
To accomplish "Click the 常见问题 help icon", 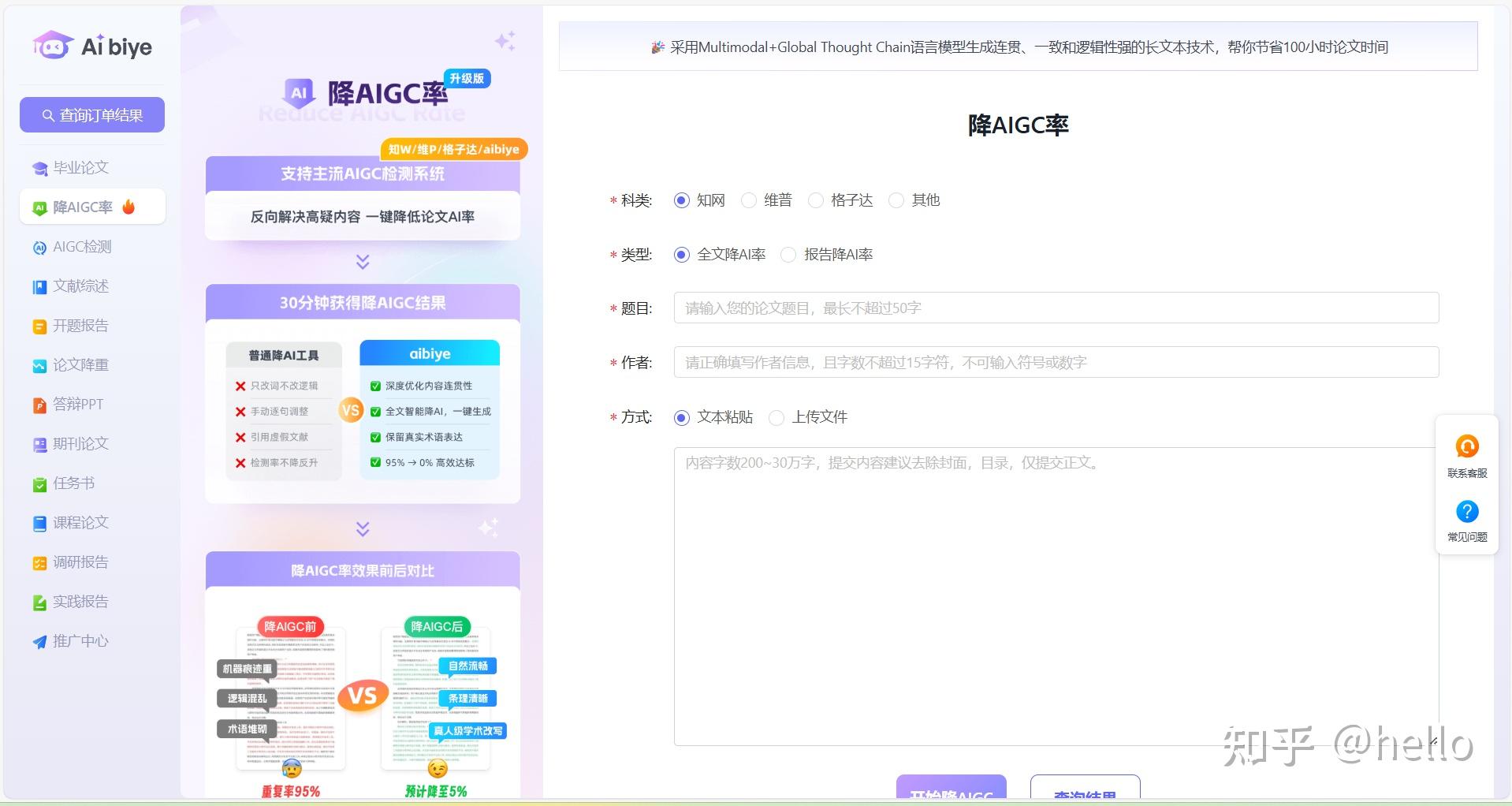I will click(x=1466, y=511).
